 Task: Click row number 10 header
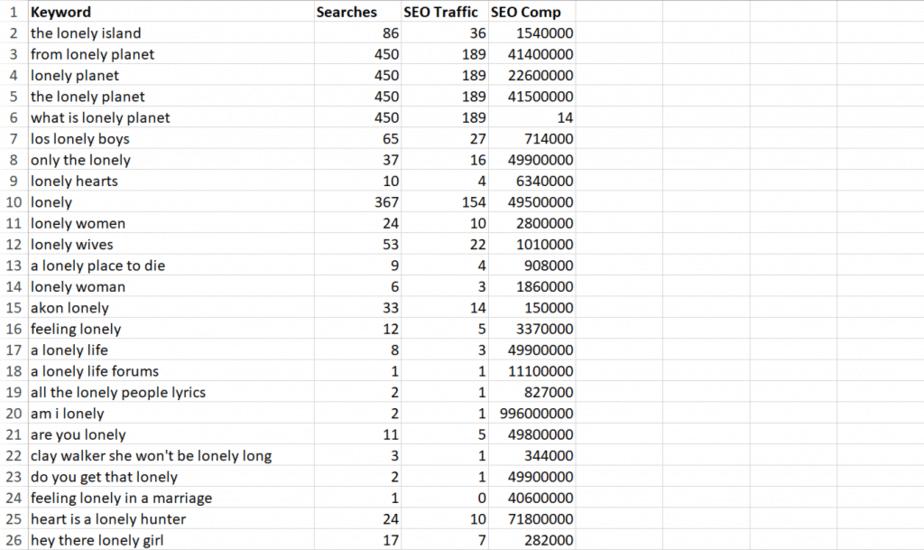point(13,202)
